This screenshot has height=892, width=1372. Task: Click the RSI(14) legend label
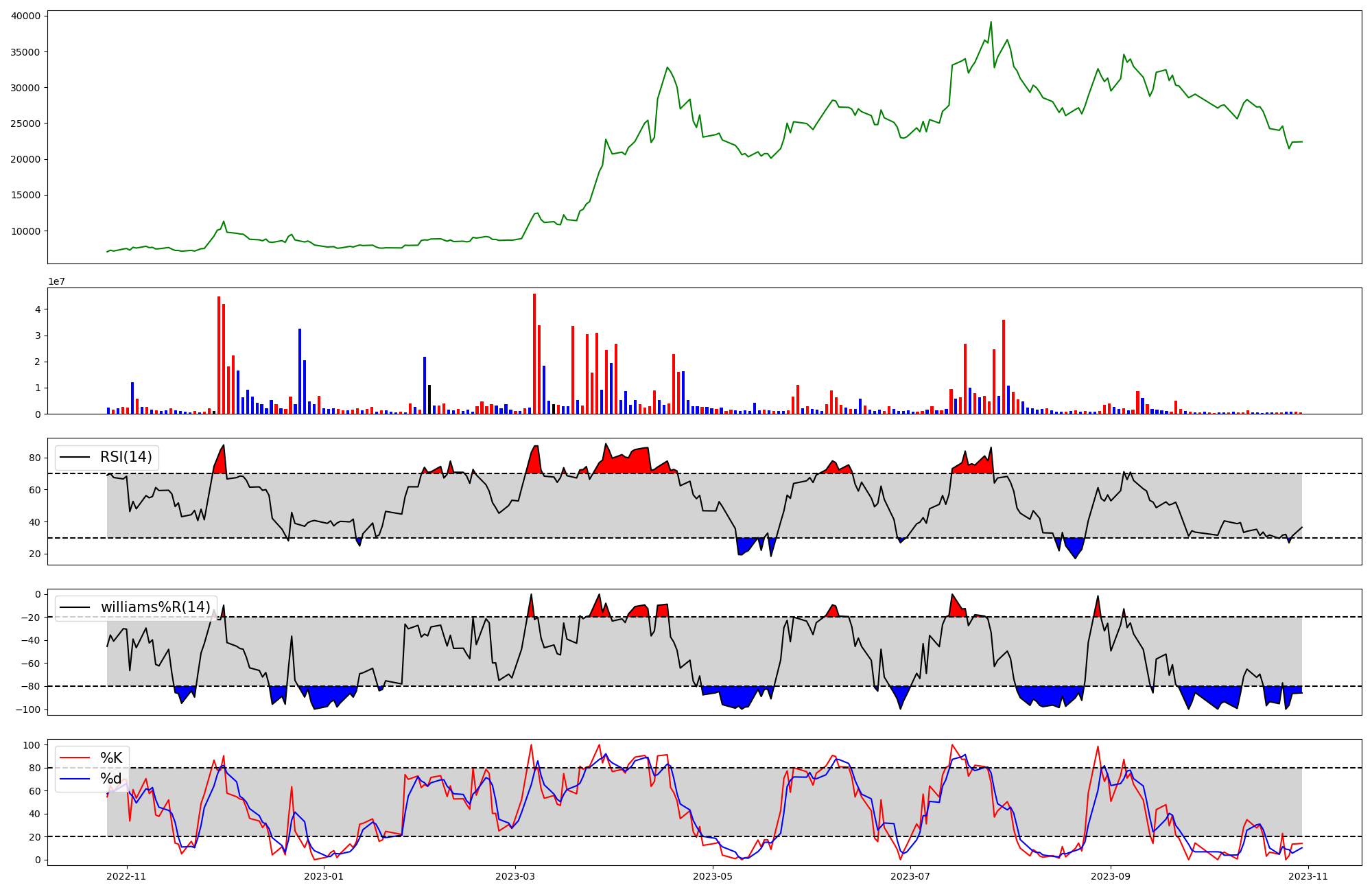click(126, 457)
